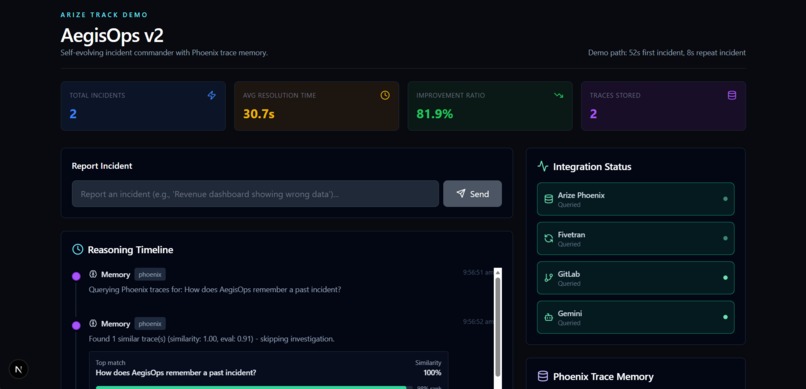Click the Send button
Viewport: 806px width, 389px height.
(472, 194)
